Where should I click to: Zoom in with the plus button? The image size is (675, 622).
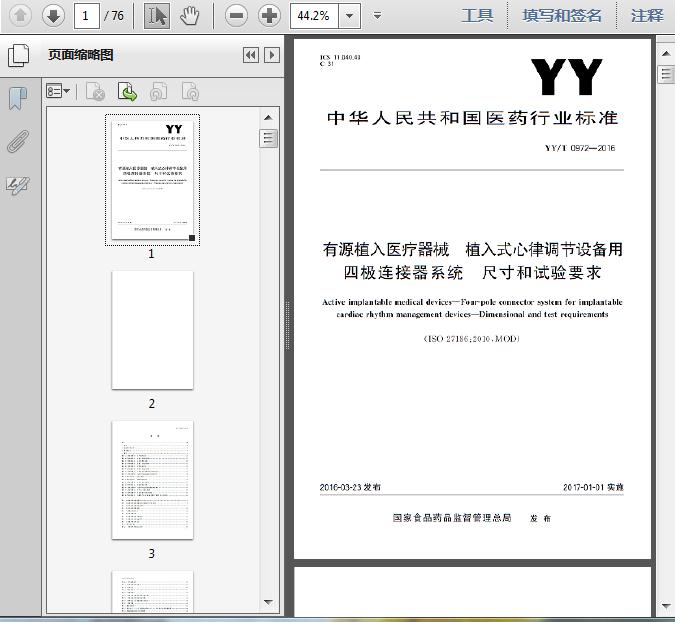point(269,16)
